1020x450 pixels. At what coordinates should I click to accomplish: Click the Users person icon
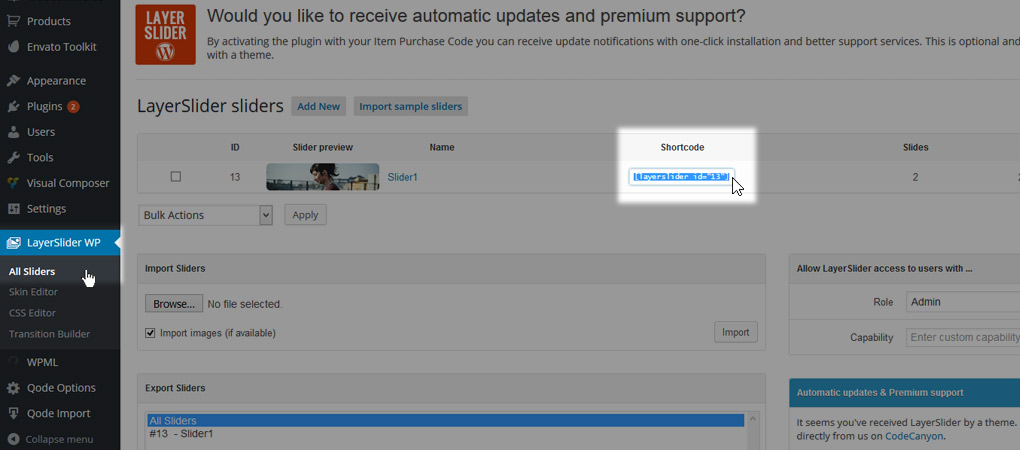(x=12, y=132)
